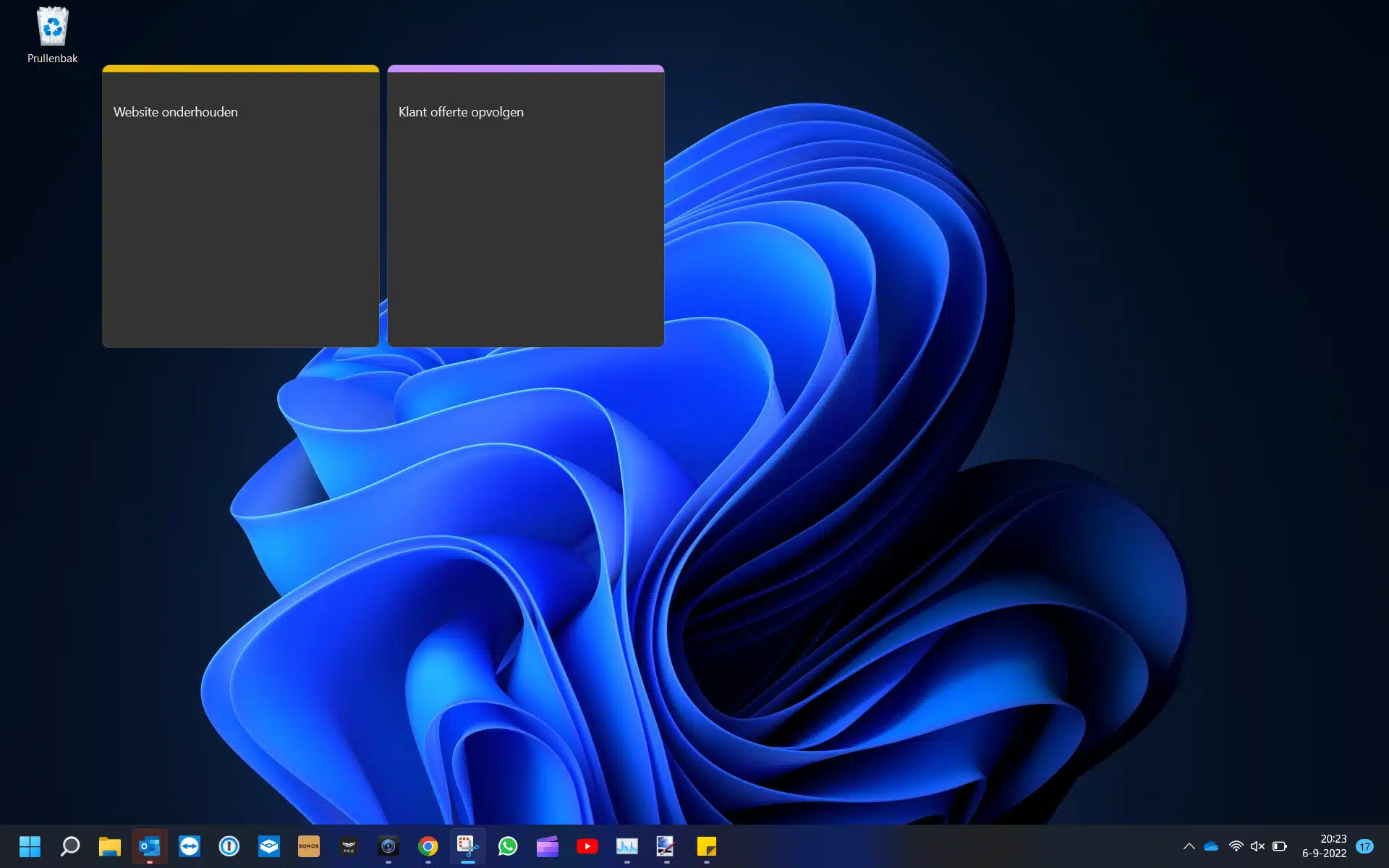Open 1Password from the taskbar
The width and height of the screenshot is (1389, 868).
click(229, 846)
